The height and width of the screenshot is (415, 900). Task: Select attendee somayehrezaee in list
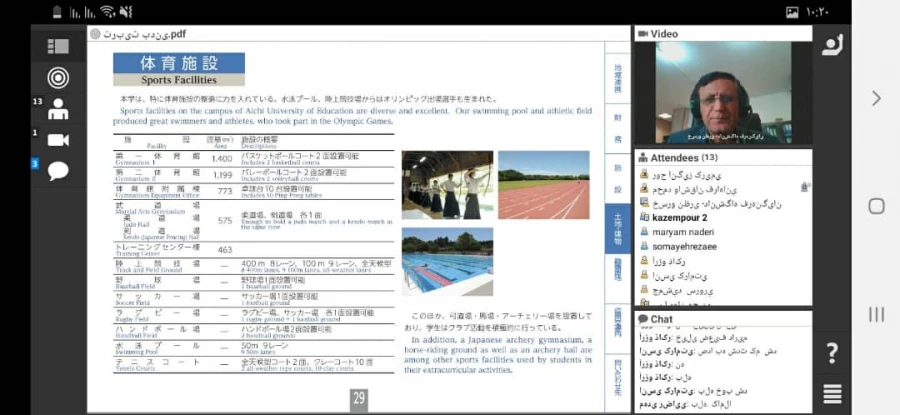coord(685,246)
